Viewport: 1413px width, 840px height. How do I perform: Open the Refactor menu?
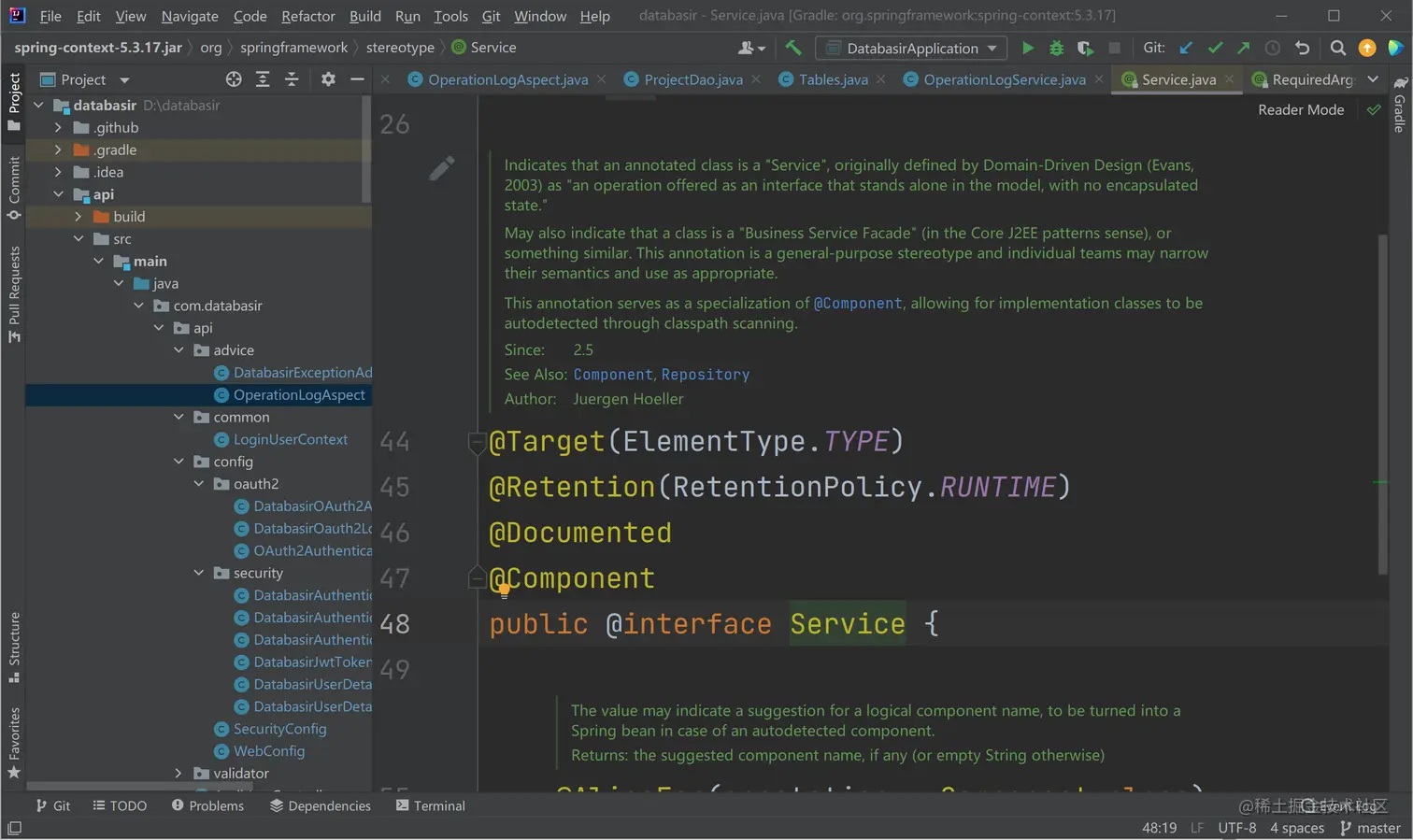(x=307, y=16)
